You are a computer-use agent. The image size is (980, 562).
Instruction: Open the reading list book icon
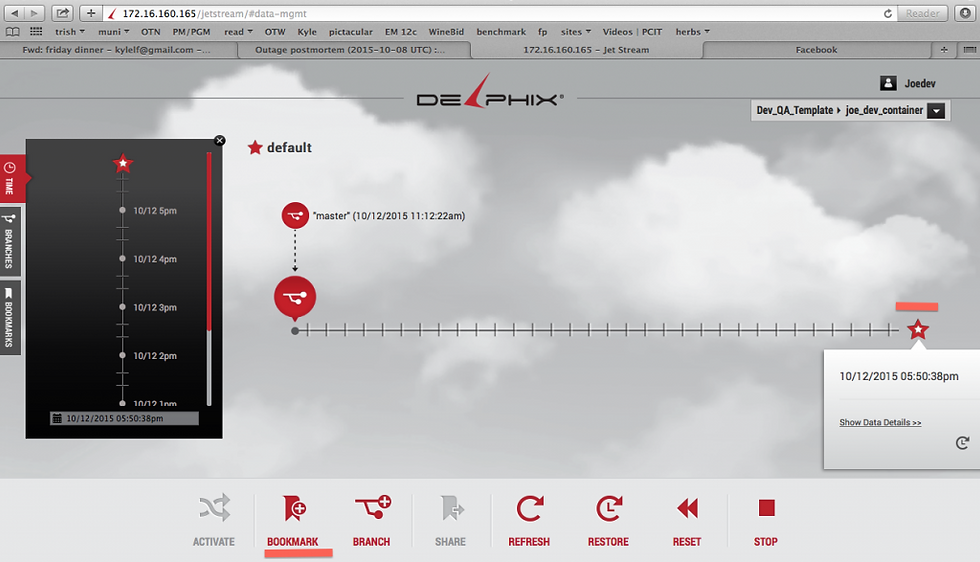point(12,32)
